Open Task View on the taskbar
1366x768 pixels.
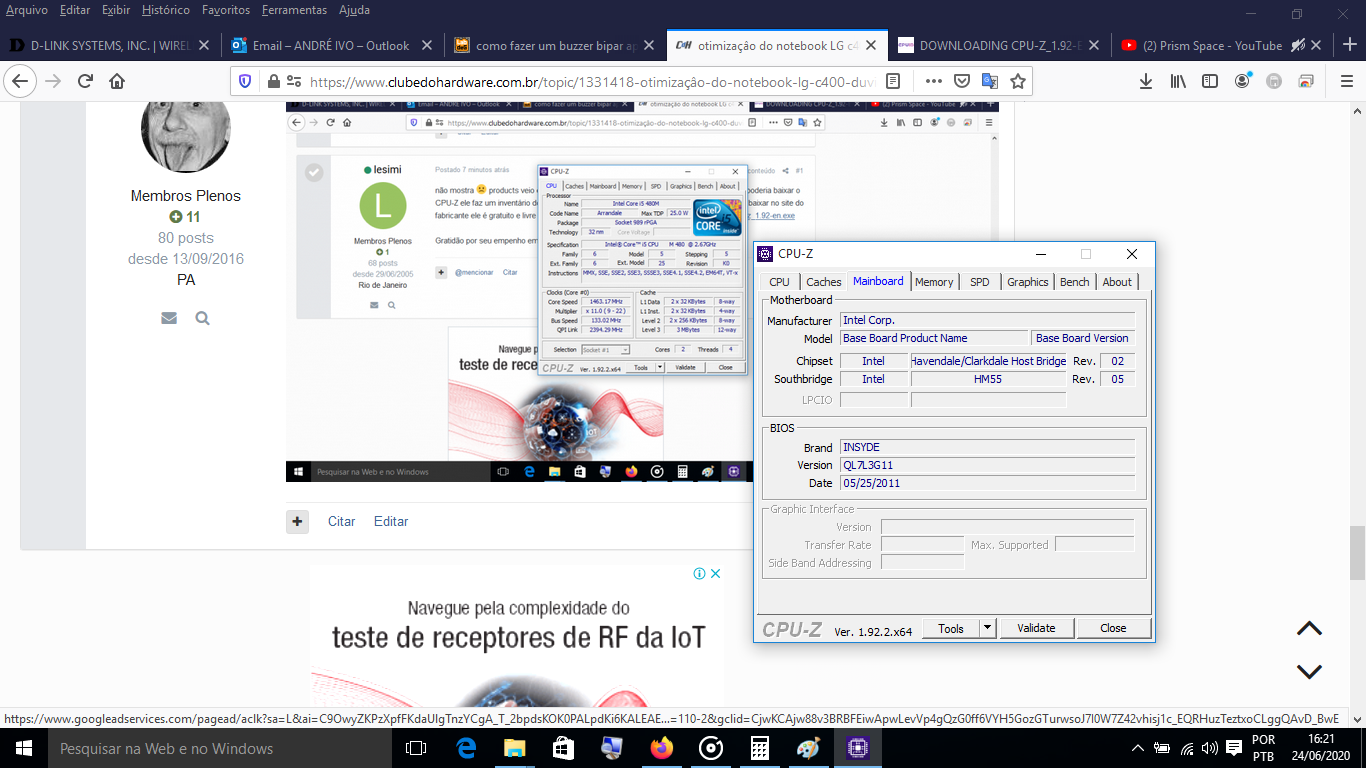click(416, 748)
